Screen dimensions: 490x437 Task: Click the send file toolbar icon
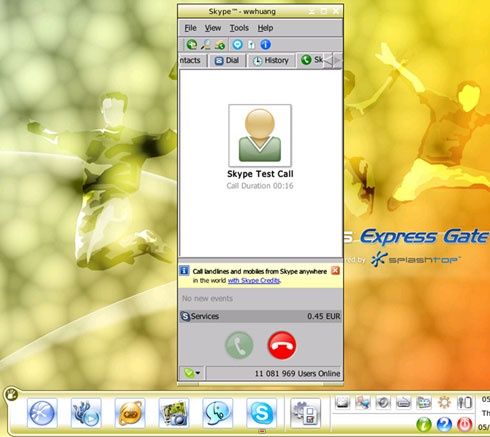click(251, 45)
